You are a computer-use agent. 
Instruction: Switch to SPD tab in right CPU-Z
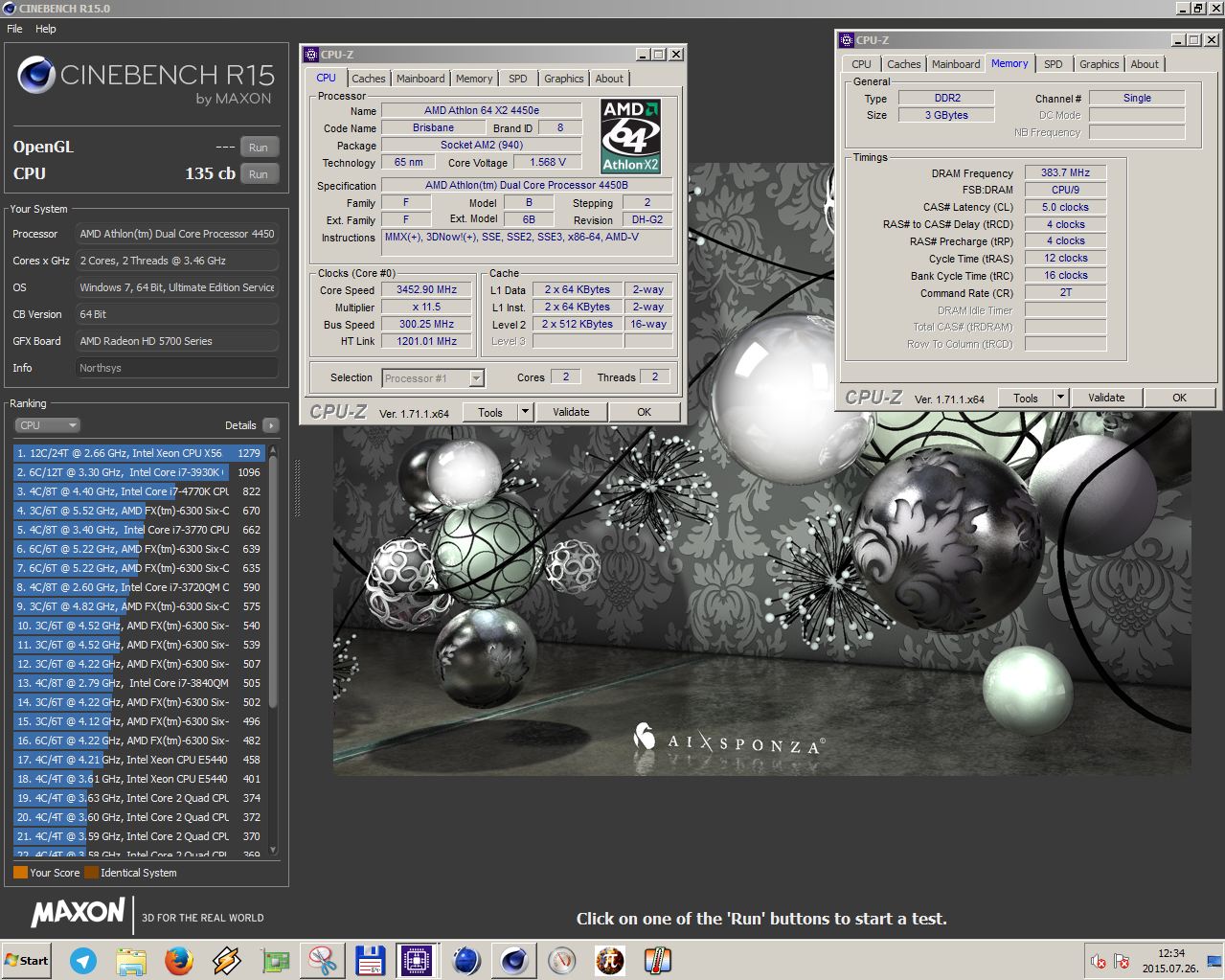point(1054,64)
